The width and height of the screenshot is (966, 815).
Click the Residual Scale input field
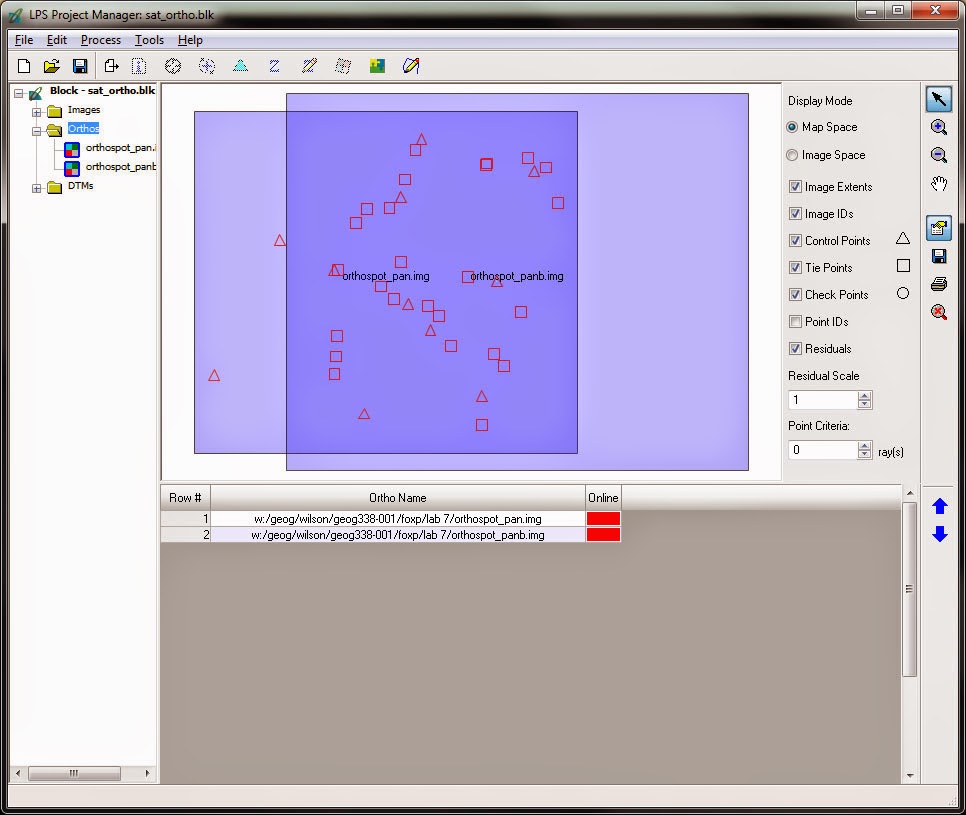click(823, 400)
